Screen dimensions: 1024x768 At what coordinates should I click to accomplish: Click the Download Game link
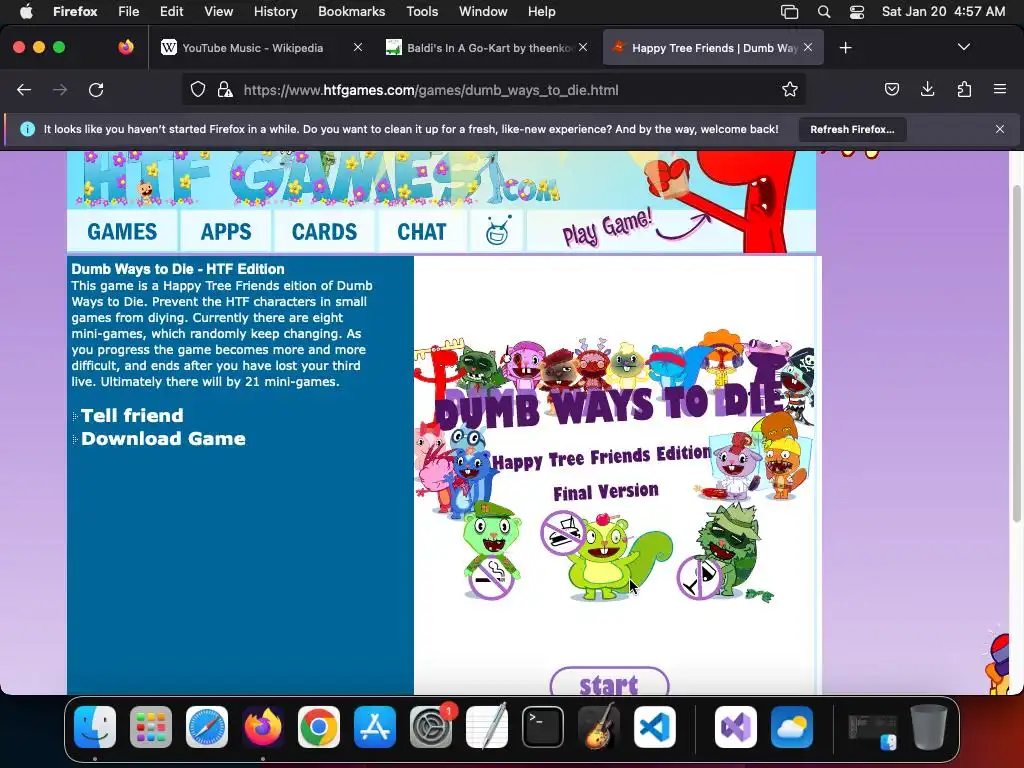coord(163,439)
